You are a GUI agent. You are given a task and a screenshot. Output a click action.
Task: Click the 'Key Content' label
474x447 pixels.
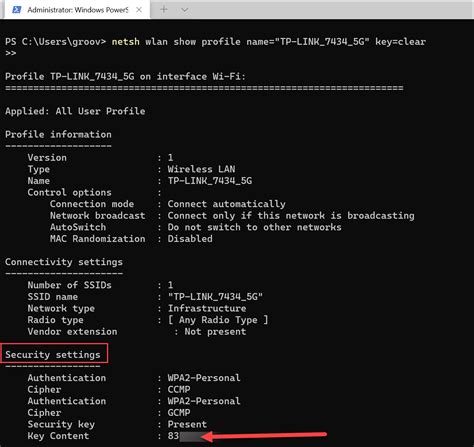58,436
